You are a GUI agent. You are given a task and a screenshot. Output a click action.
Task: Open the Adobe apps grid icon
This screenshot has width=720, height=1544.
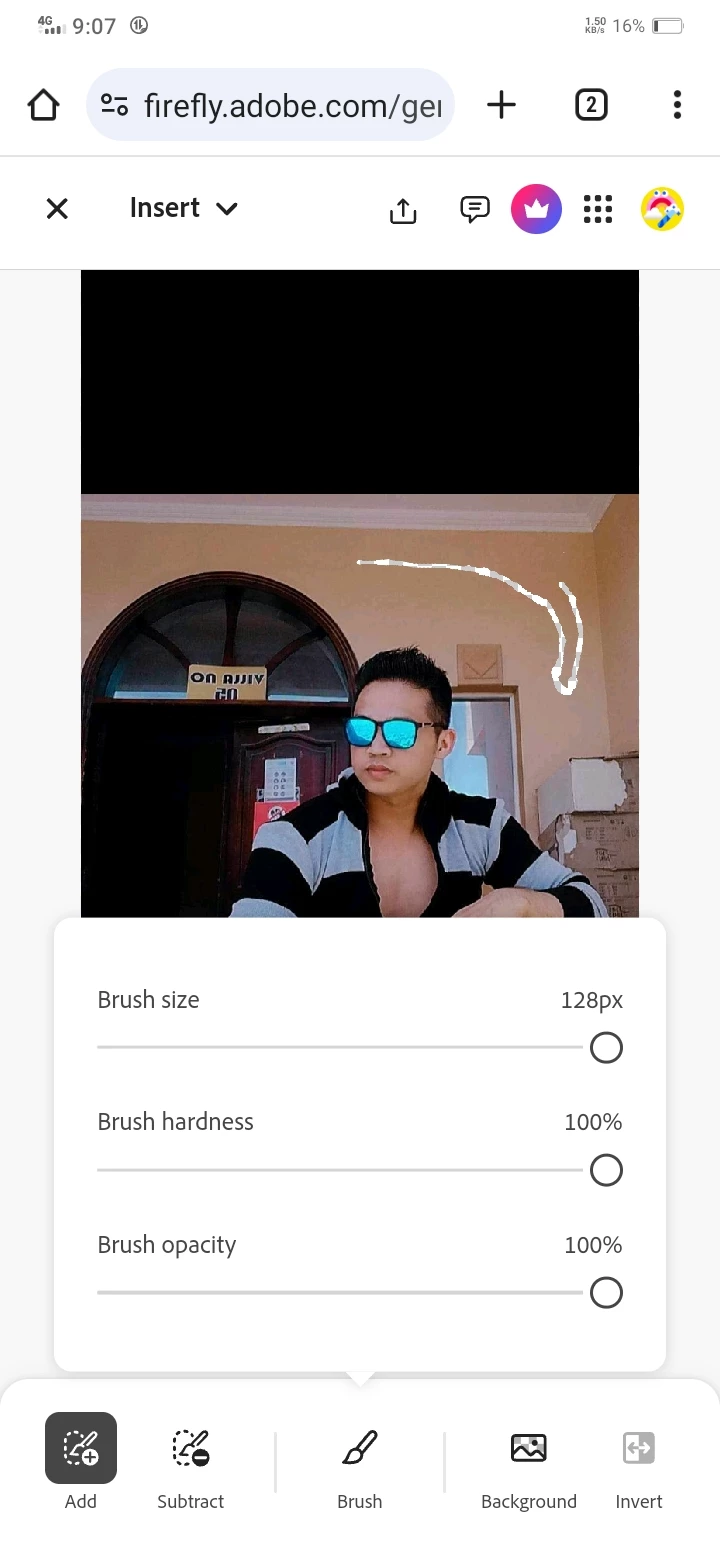click(598, 209)
